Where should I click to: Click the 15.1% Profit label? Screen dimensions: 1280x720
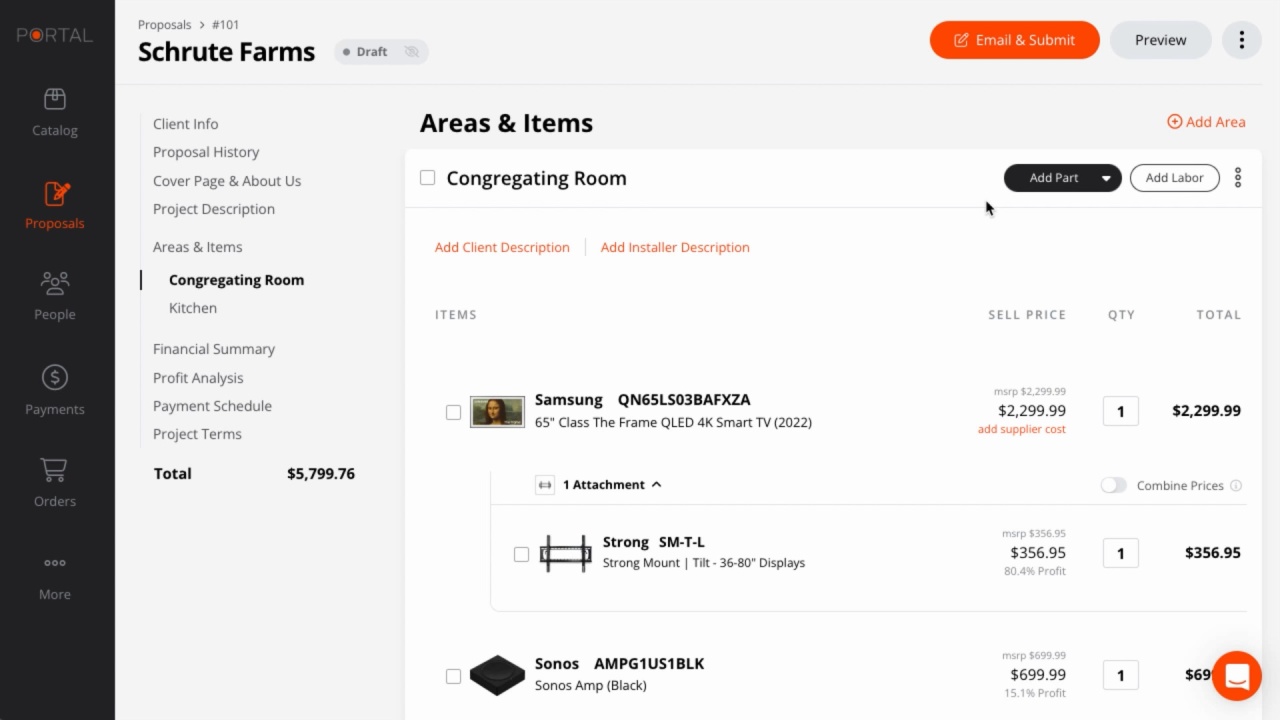[x=1035, y=693]
